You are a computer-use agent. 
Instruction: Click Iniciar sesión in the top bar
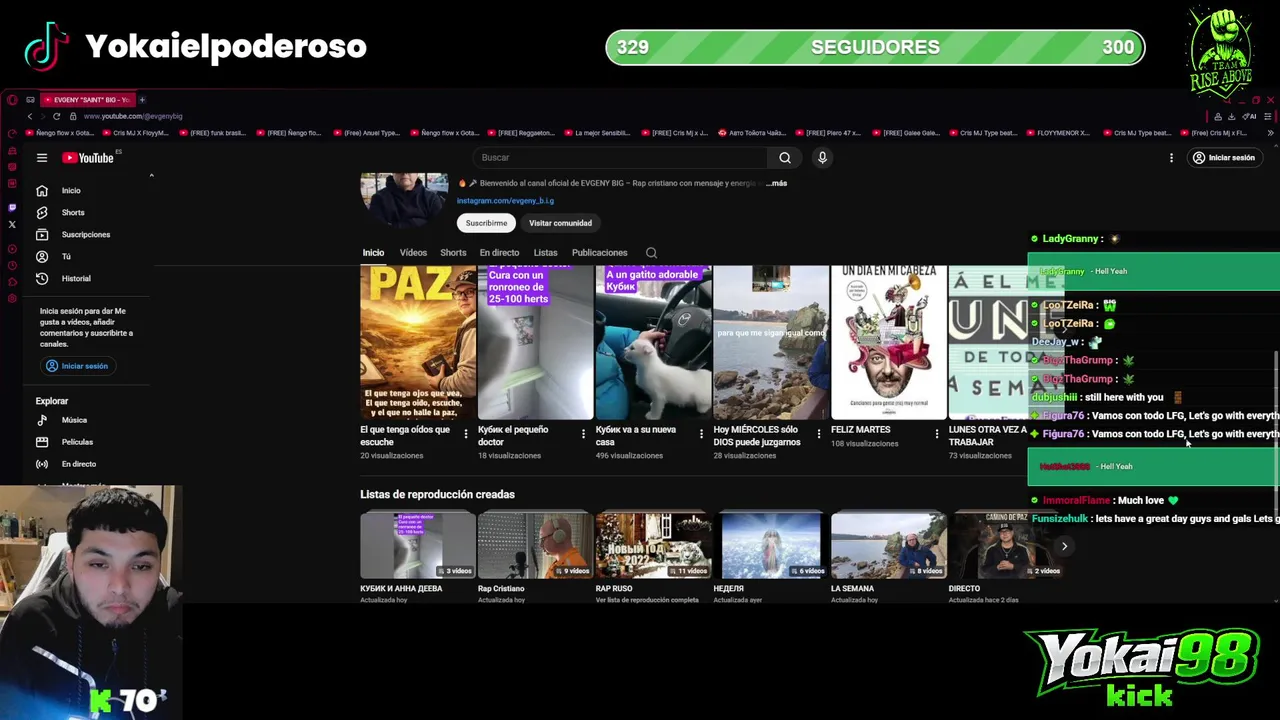click(1223, 158)
